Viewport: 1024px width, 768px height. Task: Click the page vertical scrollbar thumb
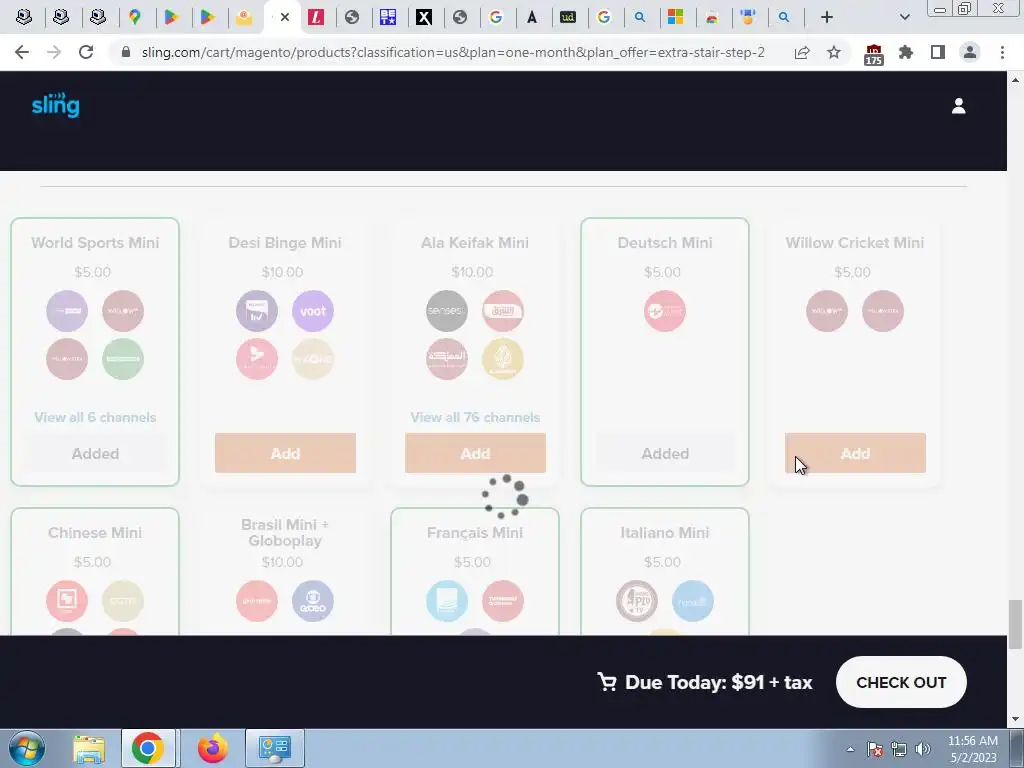(1015, 625)
